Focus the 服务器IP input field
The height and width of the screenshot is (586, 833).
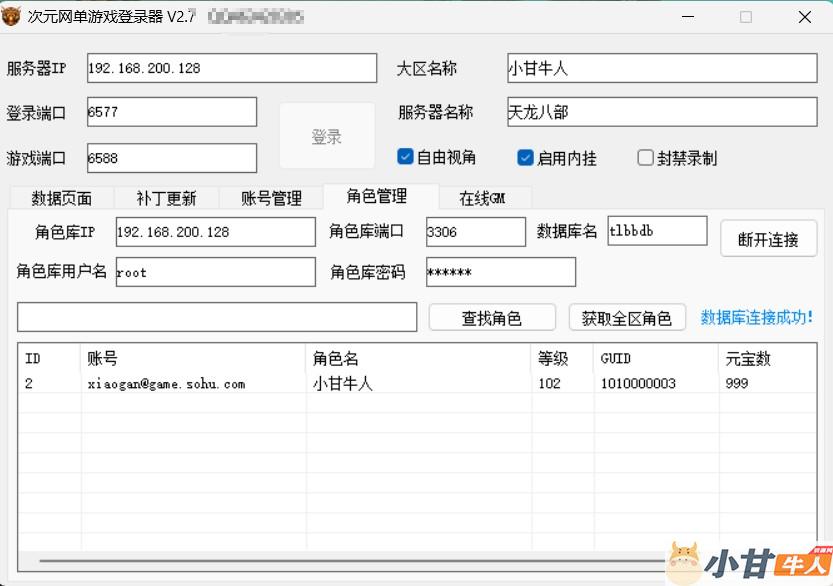click(232, 68)
